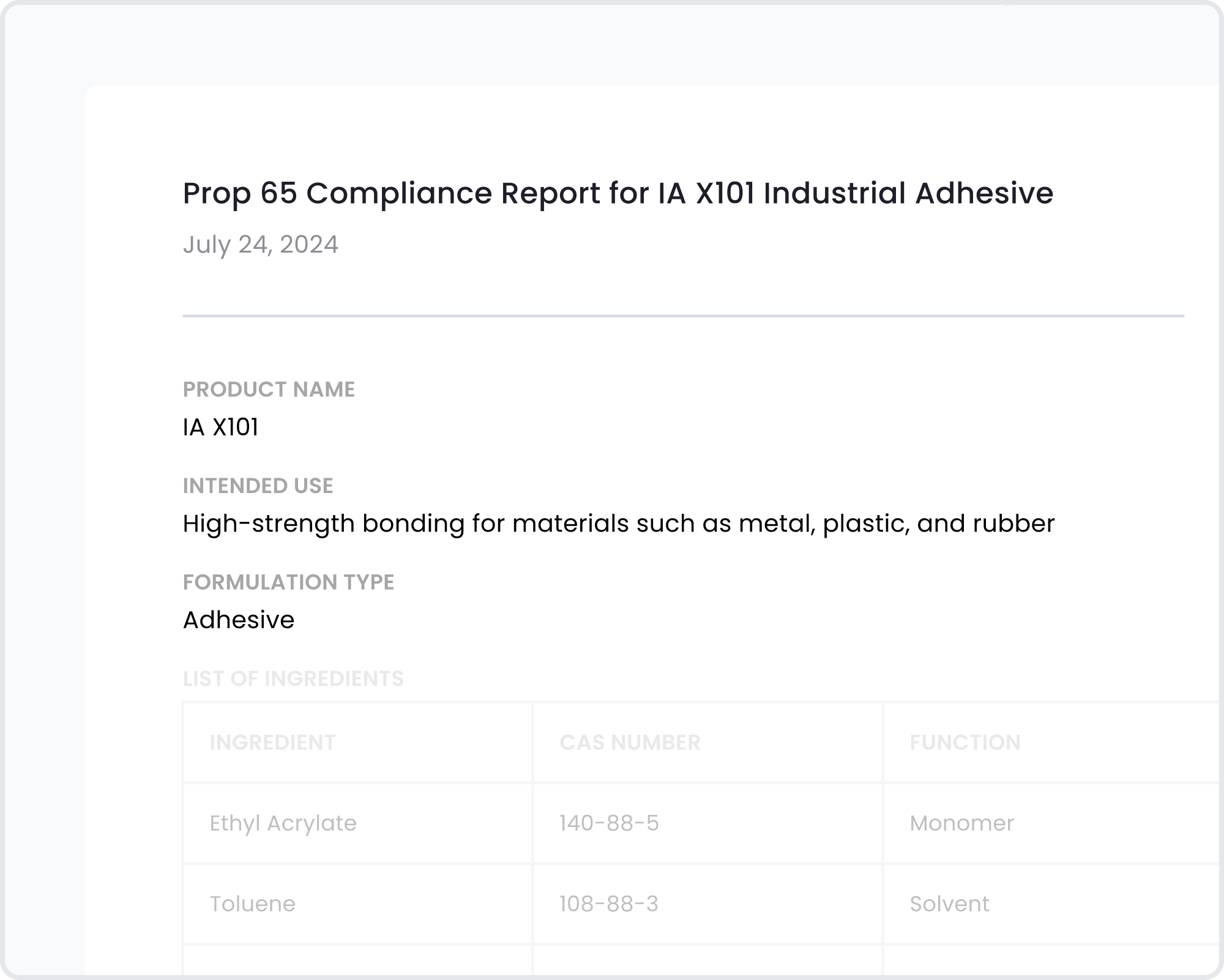Screen dimensions: 1224x980
Task: Click the Prop 65 Compliance Report title
Action: 618,193
